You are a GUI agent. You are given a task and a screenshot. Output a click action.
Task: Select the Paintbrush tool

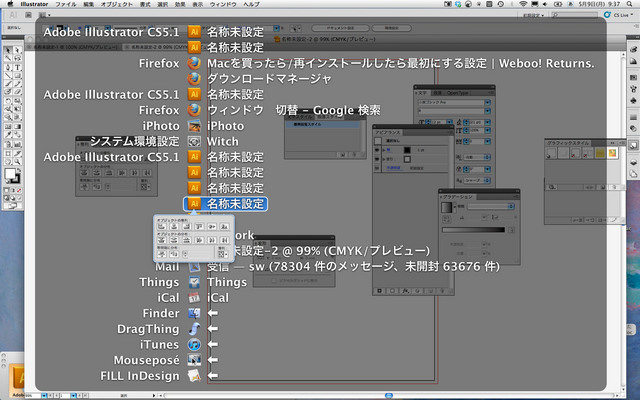pyautogui.click(x=8, y=84)
